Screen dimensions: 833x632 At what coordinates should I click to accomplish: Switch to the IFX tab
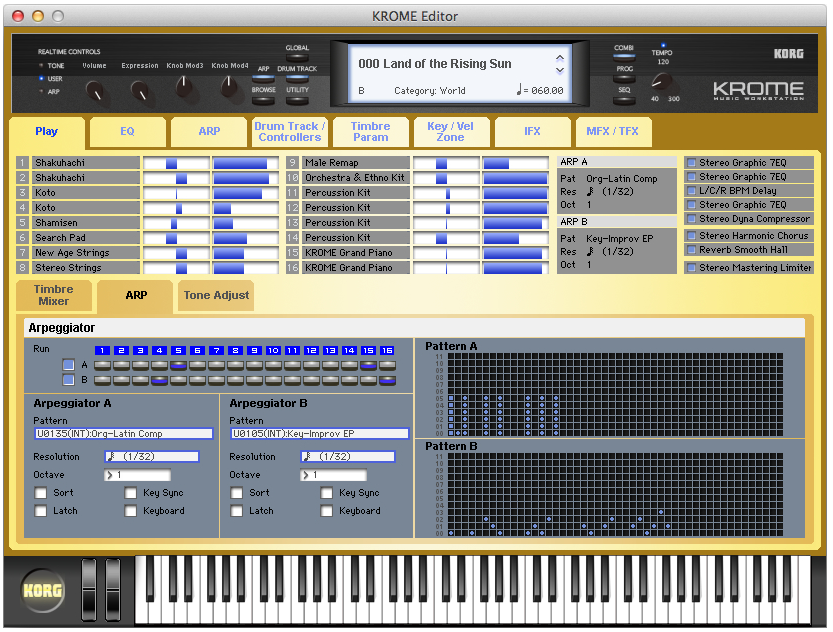(x=532, y=132)
